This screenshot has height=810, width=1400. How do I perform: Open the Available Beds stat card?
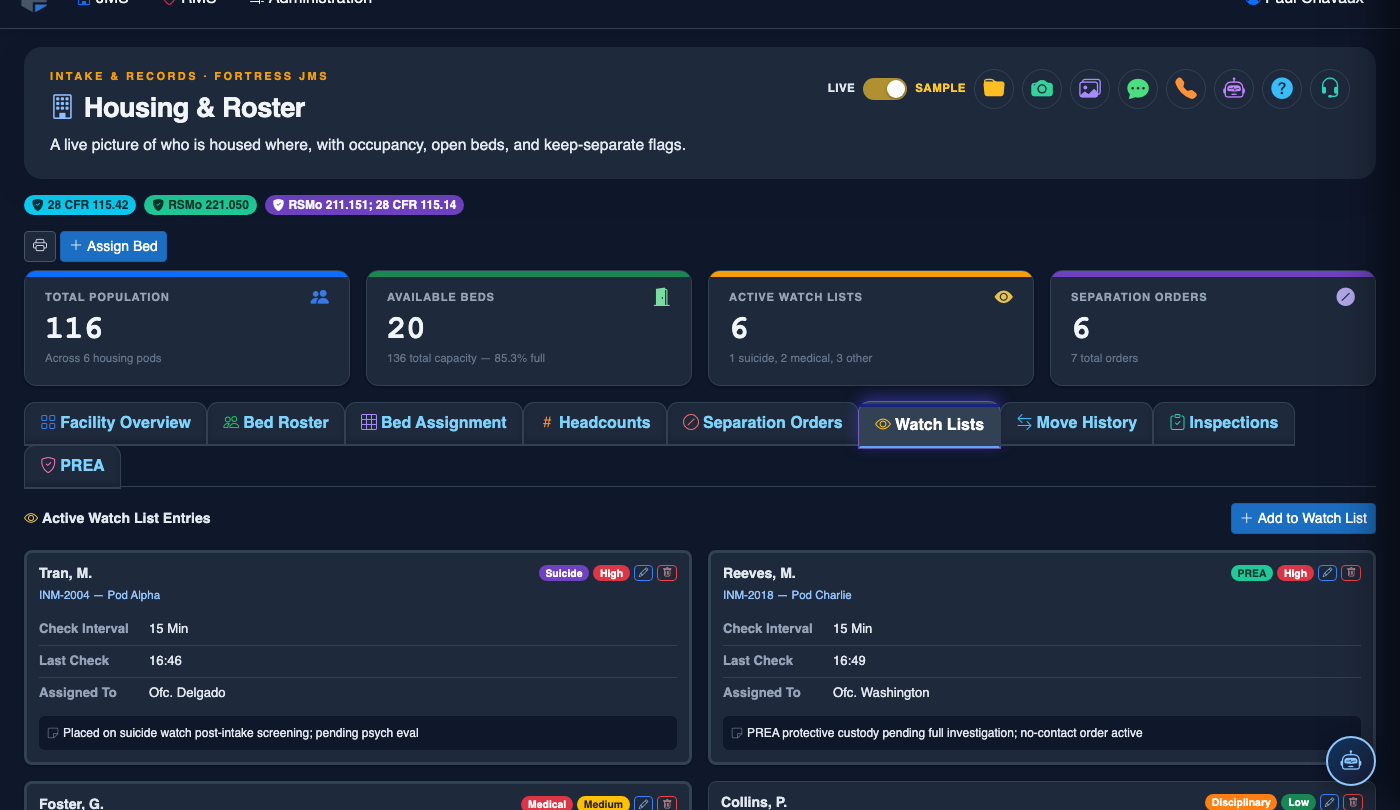coord(529,328)
